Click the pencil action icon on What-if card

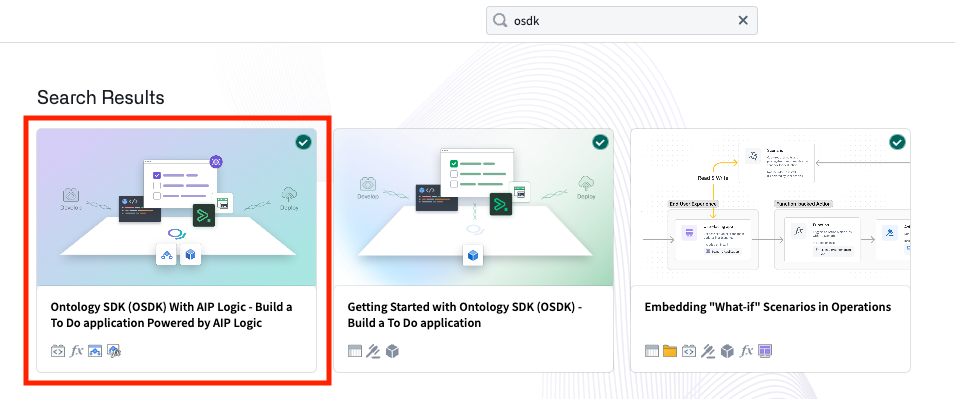coord(708,351)
